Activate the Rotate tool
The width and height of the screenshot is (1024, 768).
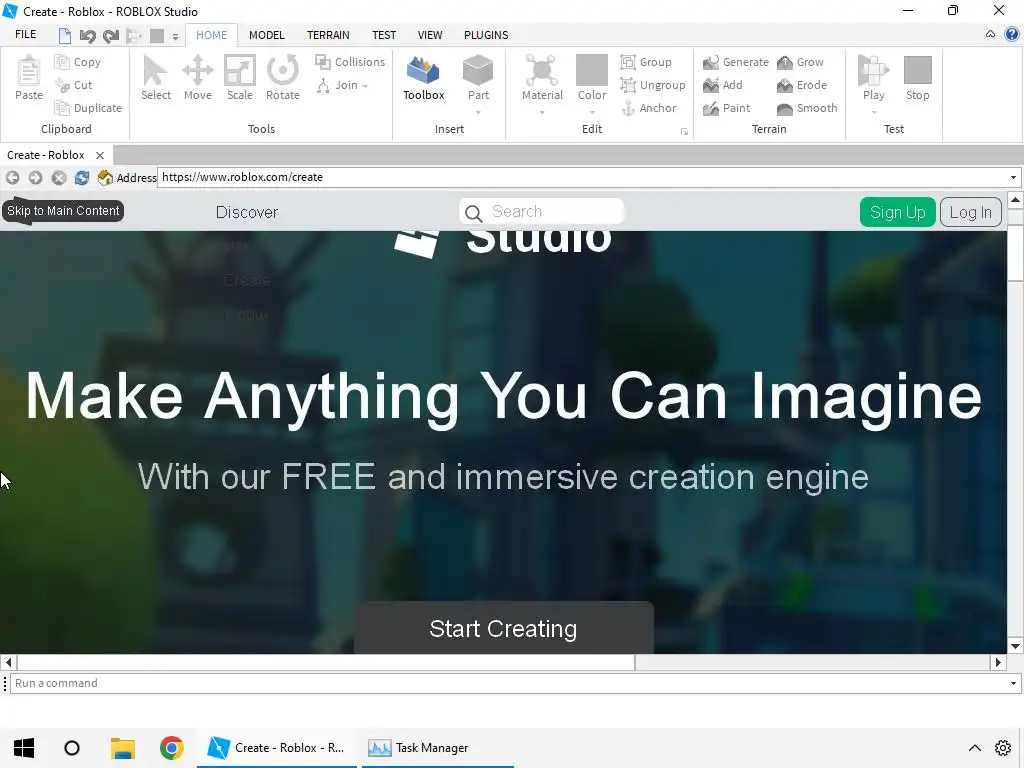282,78
